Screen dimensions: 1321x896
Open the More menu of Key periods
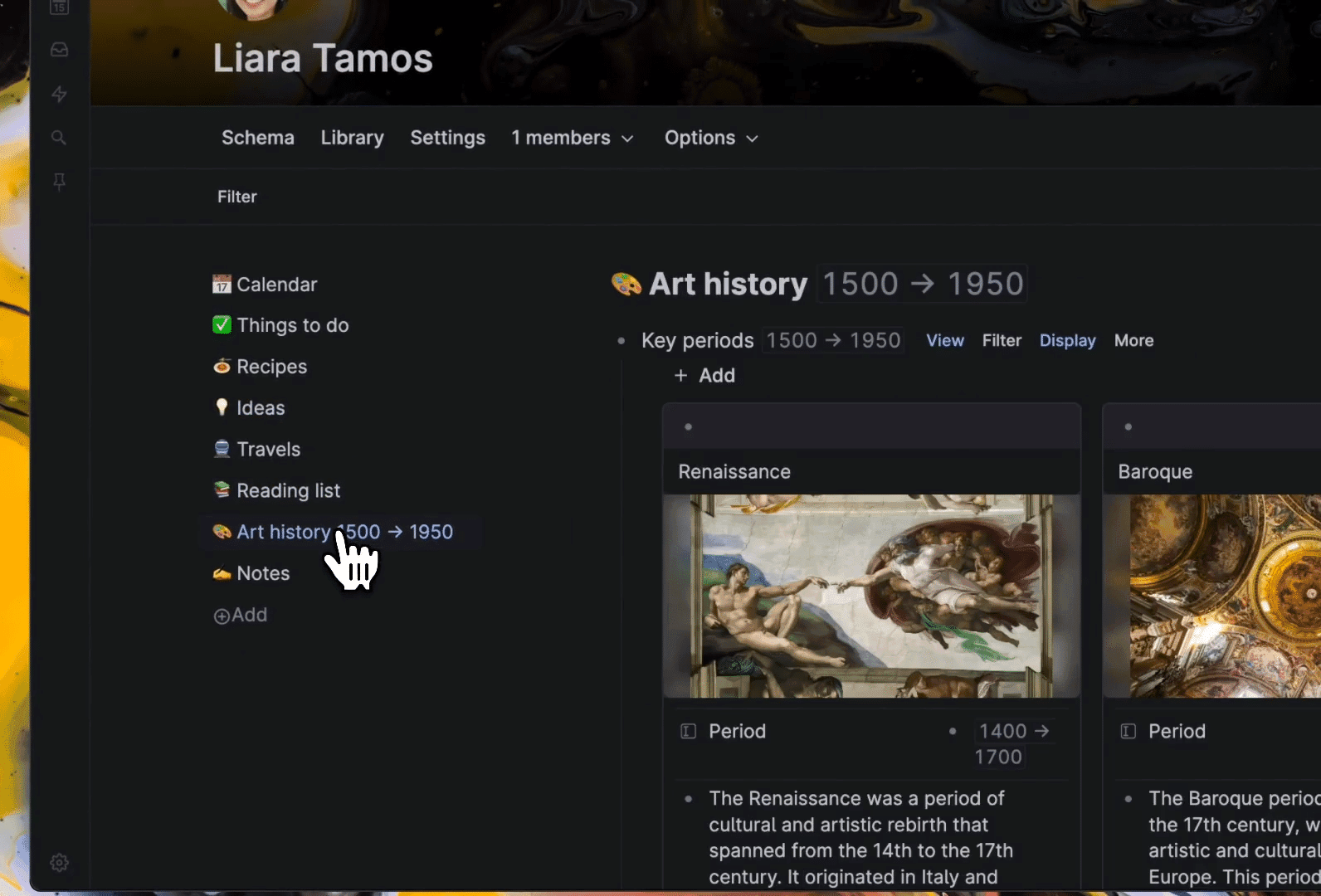(1134, 340)
